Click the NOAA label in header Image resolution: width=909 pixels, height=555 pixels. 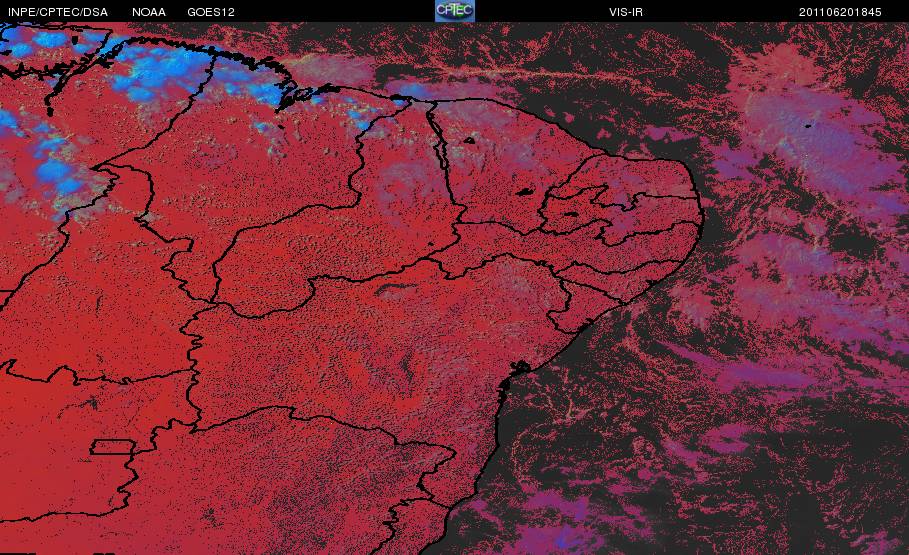tap(149, 12)
